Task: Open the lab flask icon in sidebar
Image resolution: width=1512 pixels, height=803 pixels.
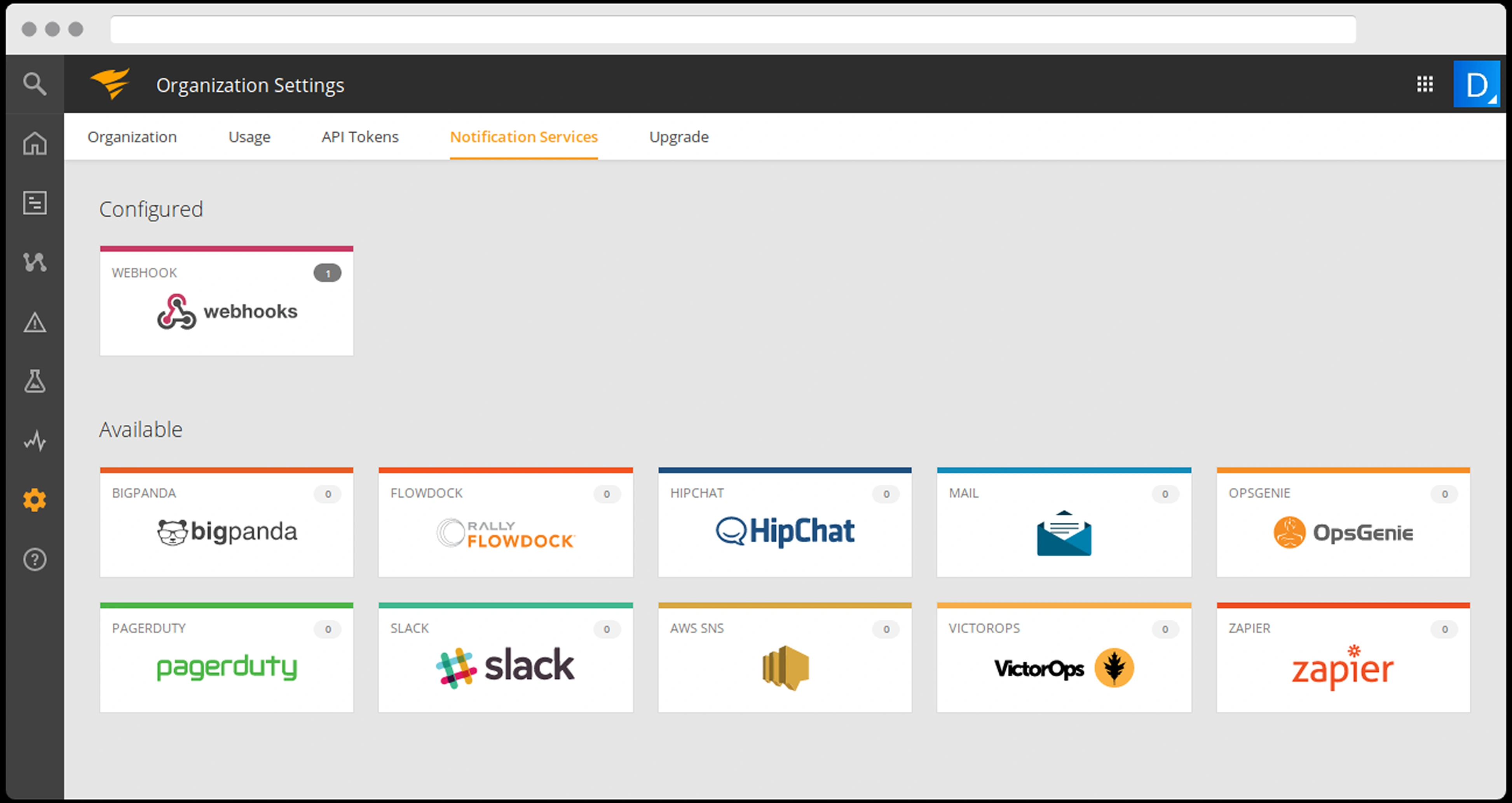Action: pos(35,381)
